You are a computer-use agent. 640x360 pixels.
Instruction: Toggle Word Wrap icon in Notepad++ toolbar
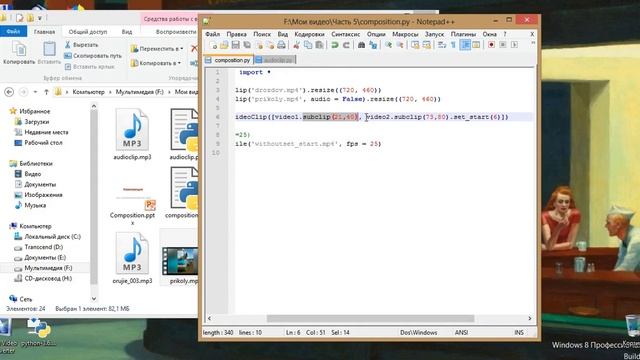pos(442,45)
